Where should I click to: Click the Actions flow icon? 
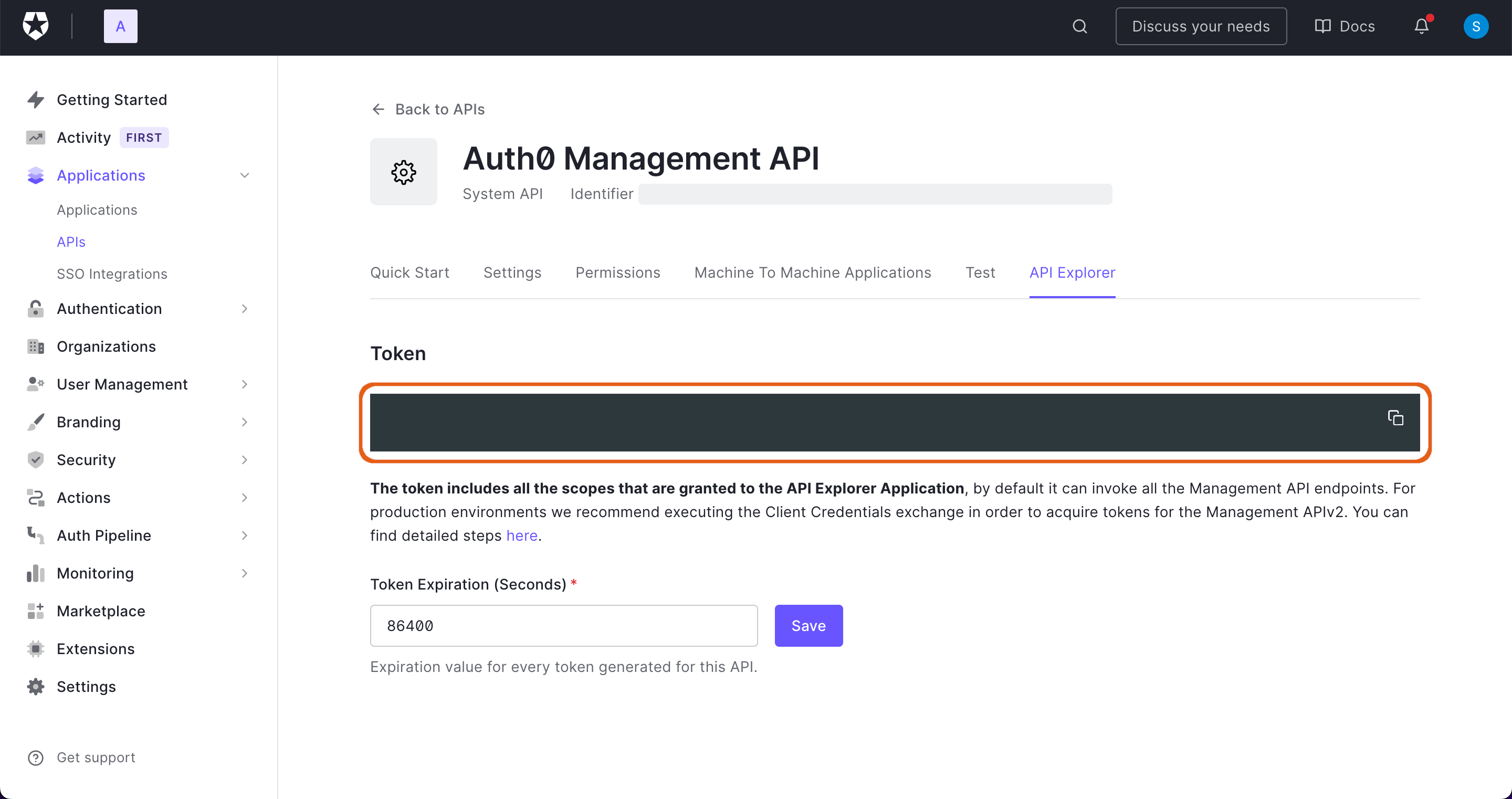[x=36, y=498]
